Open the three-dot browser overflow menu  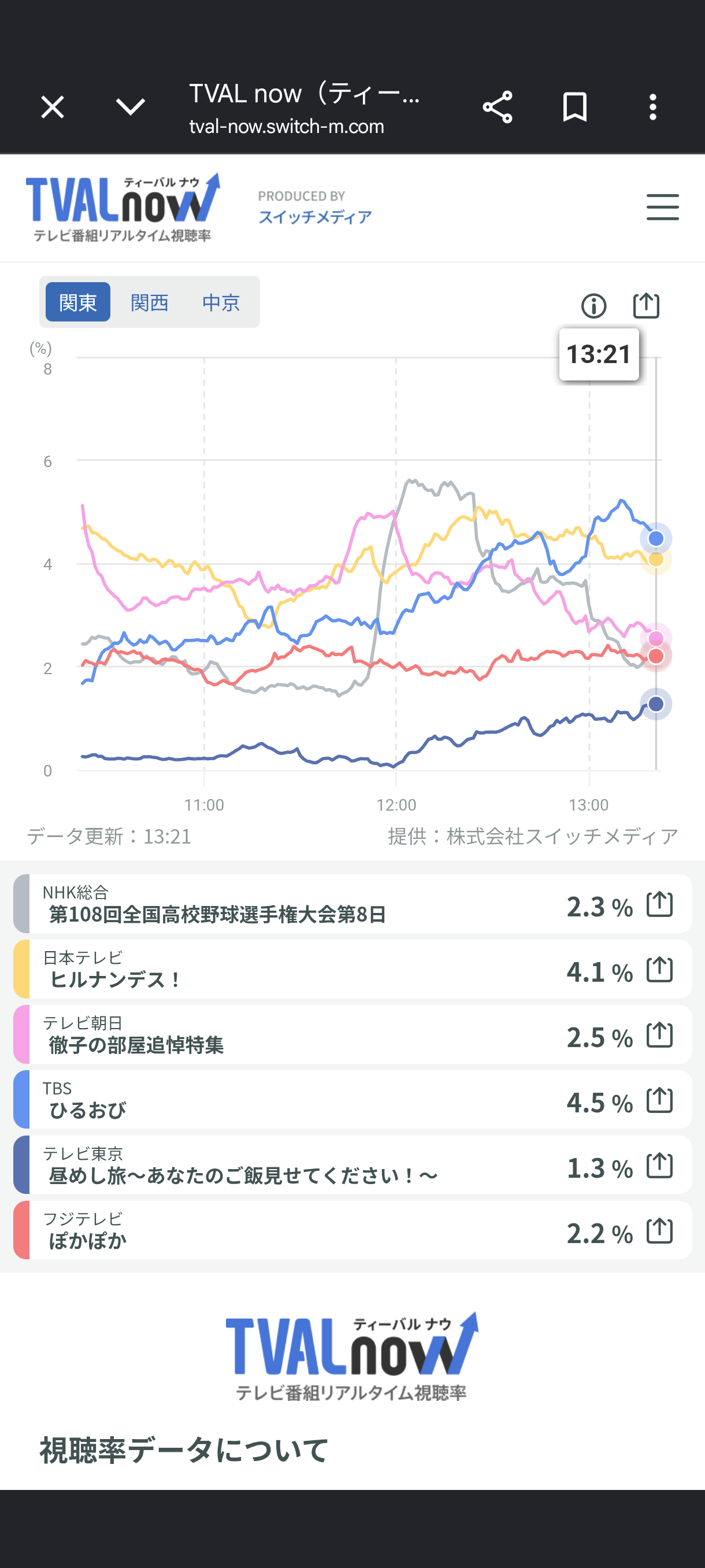[652, 108]
